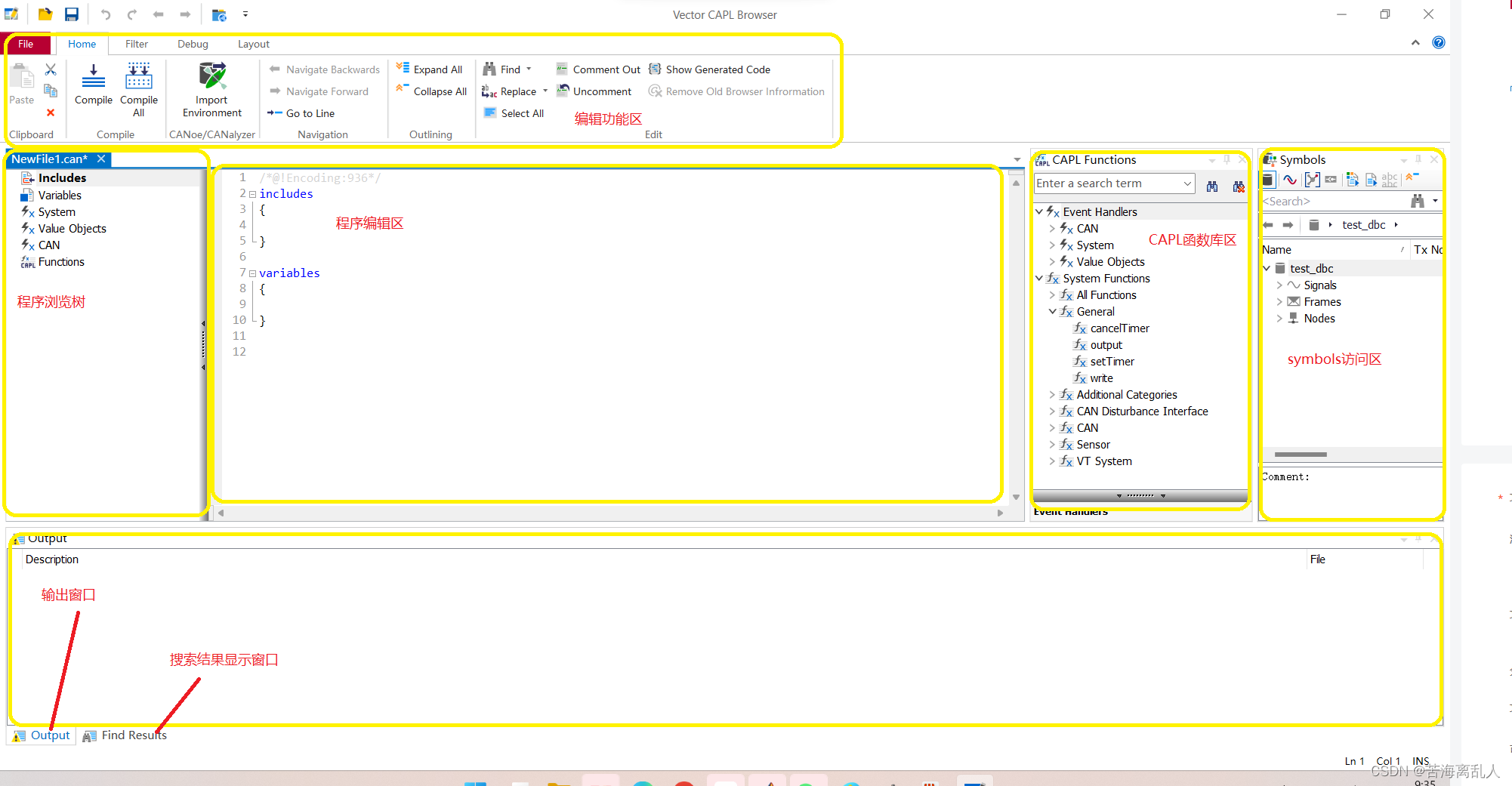
Task: Collapse the Event Handlers tree node
Action: pyautogui.click(x=1039, y=211)
